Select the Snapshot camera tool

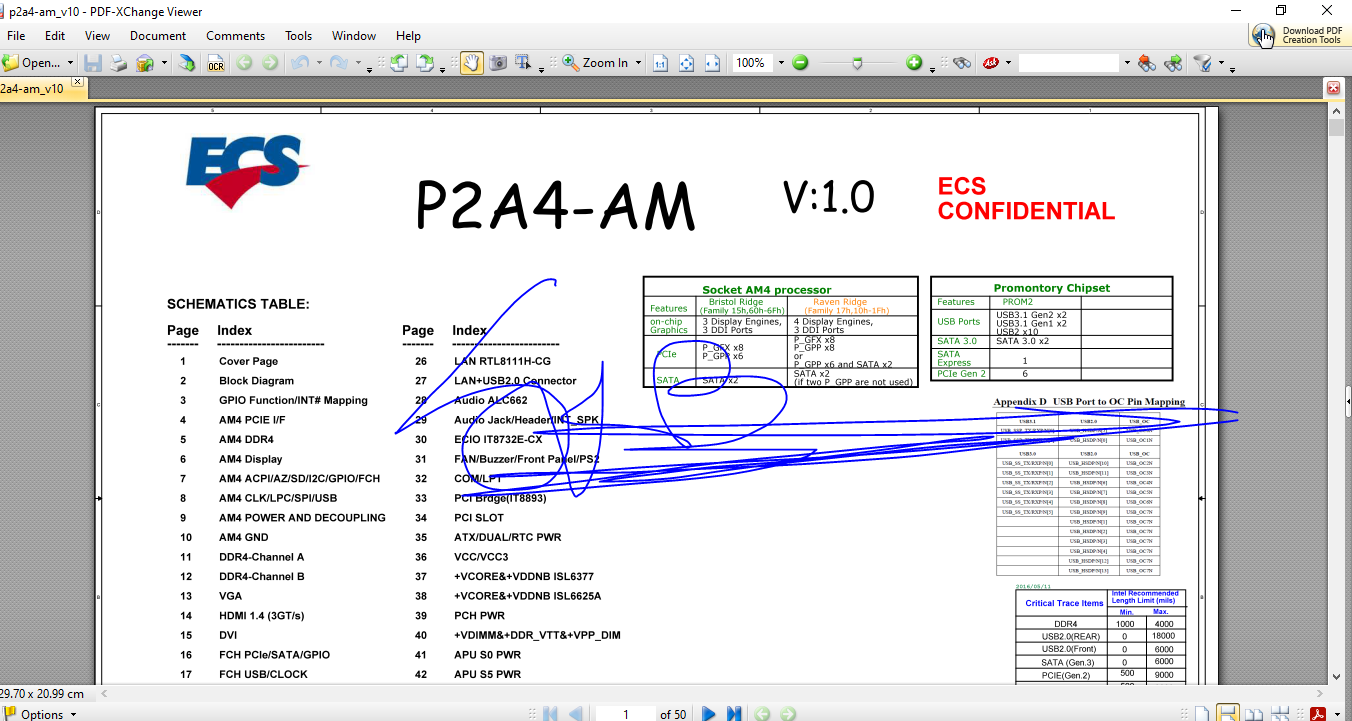tap(497, 63)
